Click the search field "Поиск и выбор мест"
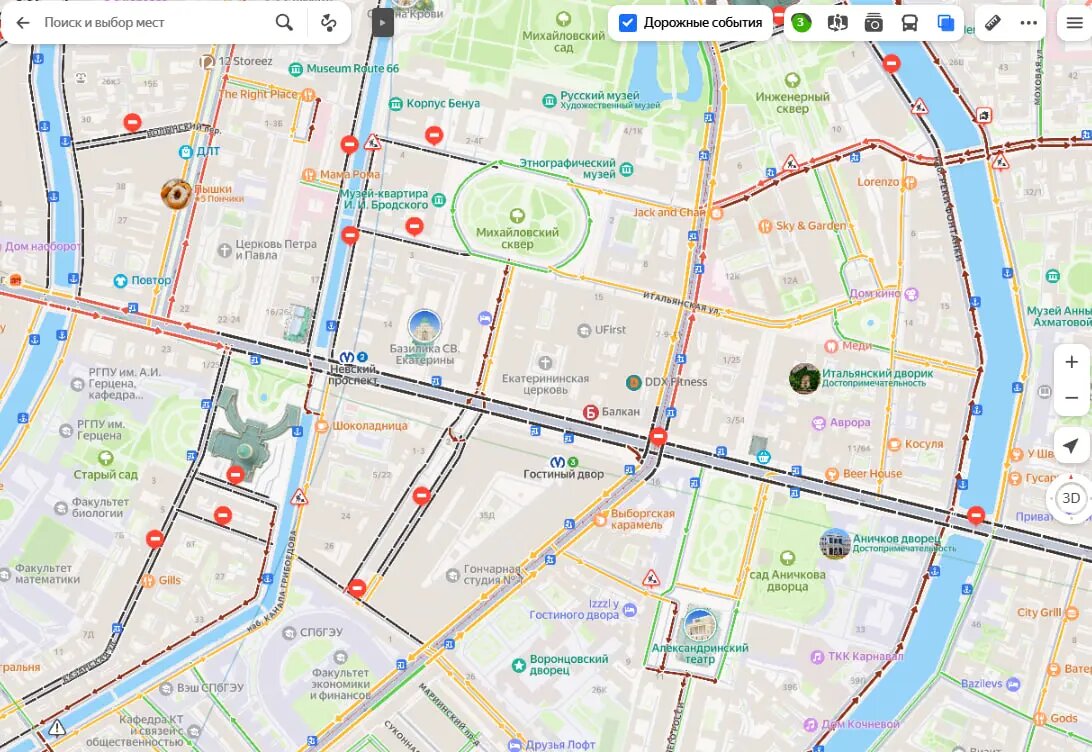The image size is (1092, 752). [155, 22]
